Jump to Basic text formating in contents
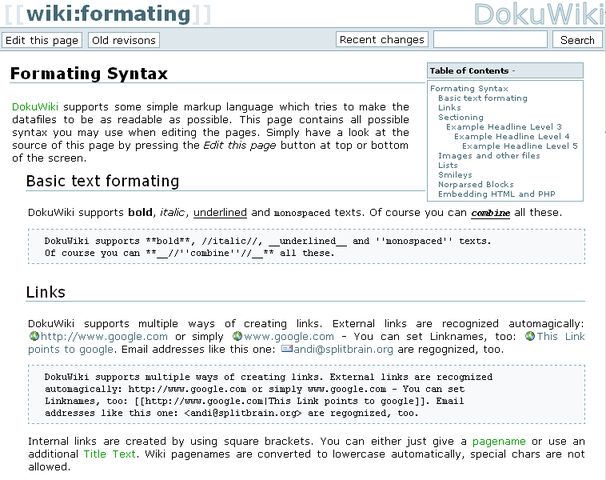 coord(483,98)
